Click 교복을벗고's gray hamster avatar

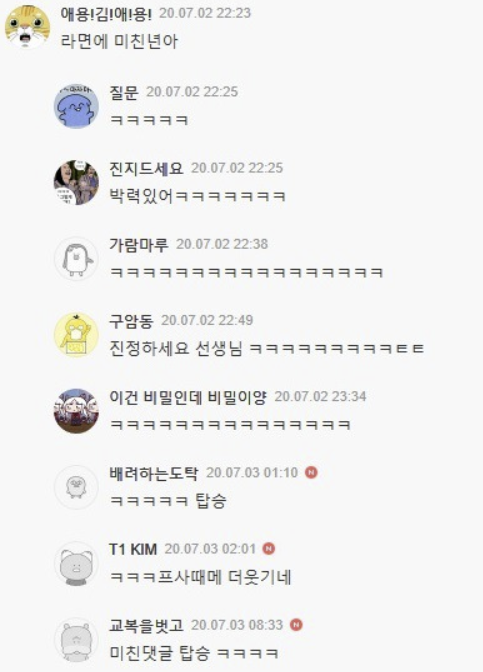pyautogui.click(x=76, y=640)
